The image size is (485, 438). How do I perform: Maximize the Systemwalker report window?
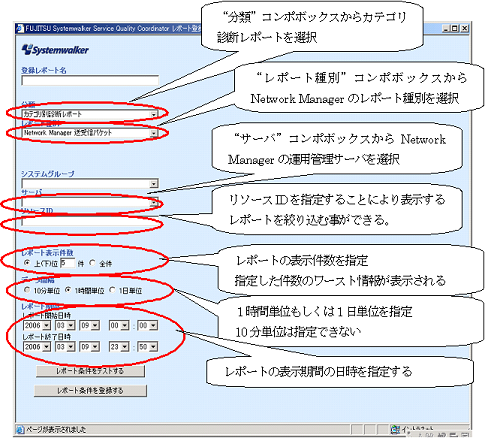(455, 29)
